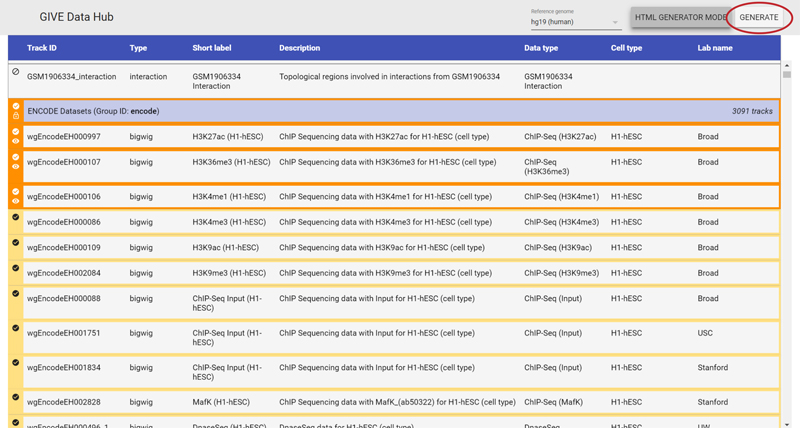Toggle the check icon for wgEncodeEH000088
This screenshot has width=800, height=428.
(x=16, y=293)
